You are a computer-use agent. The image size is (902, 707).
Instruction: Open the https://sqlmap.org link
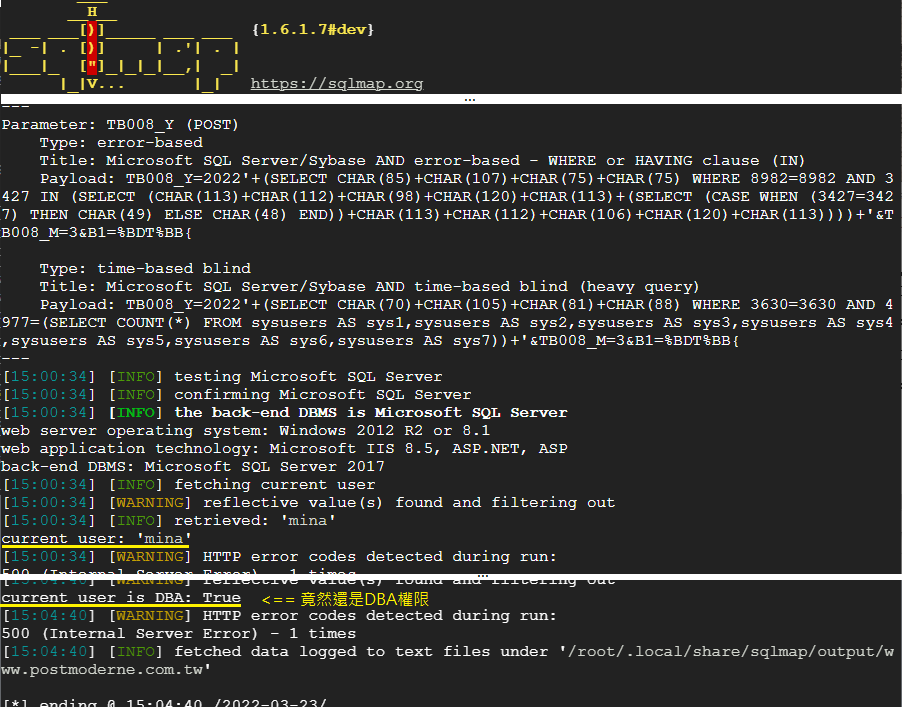(337, 84)
